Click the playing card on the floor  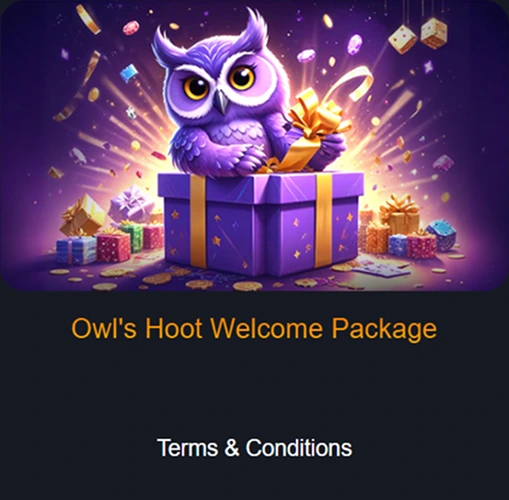382,268
